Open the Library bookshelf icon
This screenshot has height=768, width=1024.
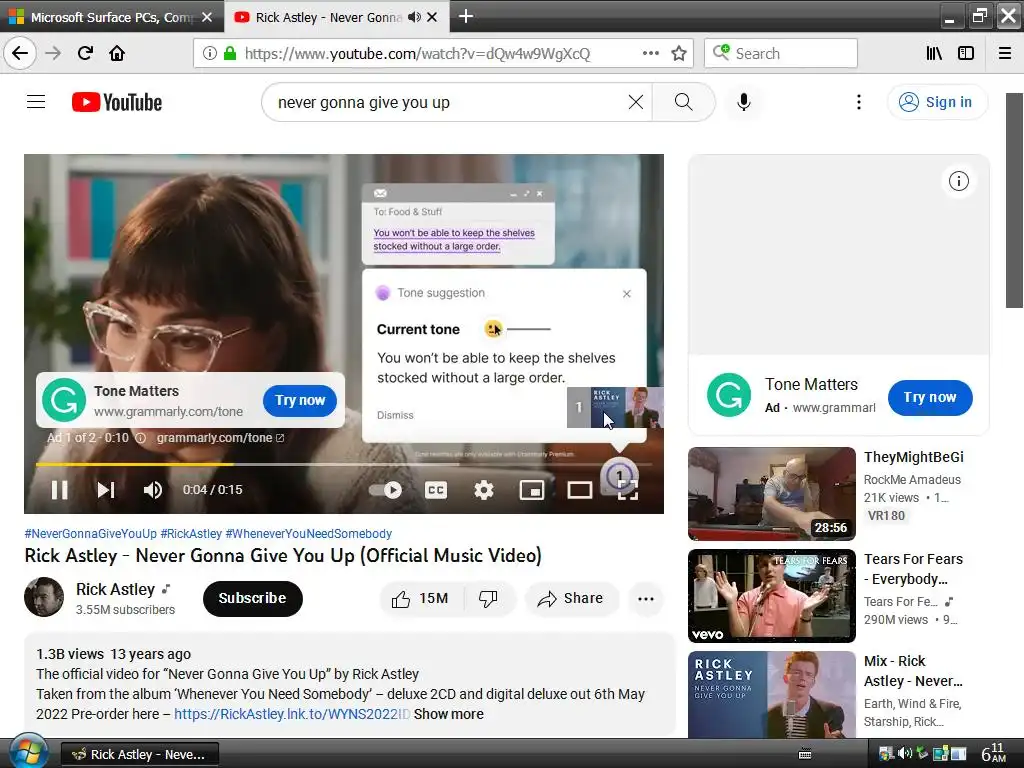pyautogui.click(x=934, y=53)
